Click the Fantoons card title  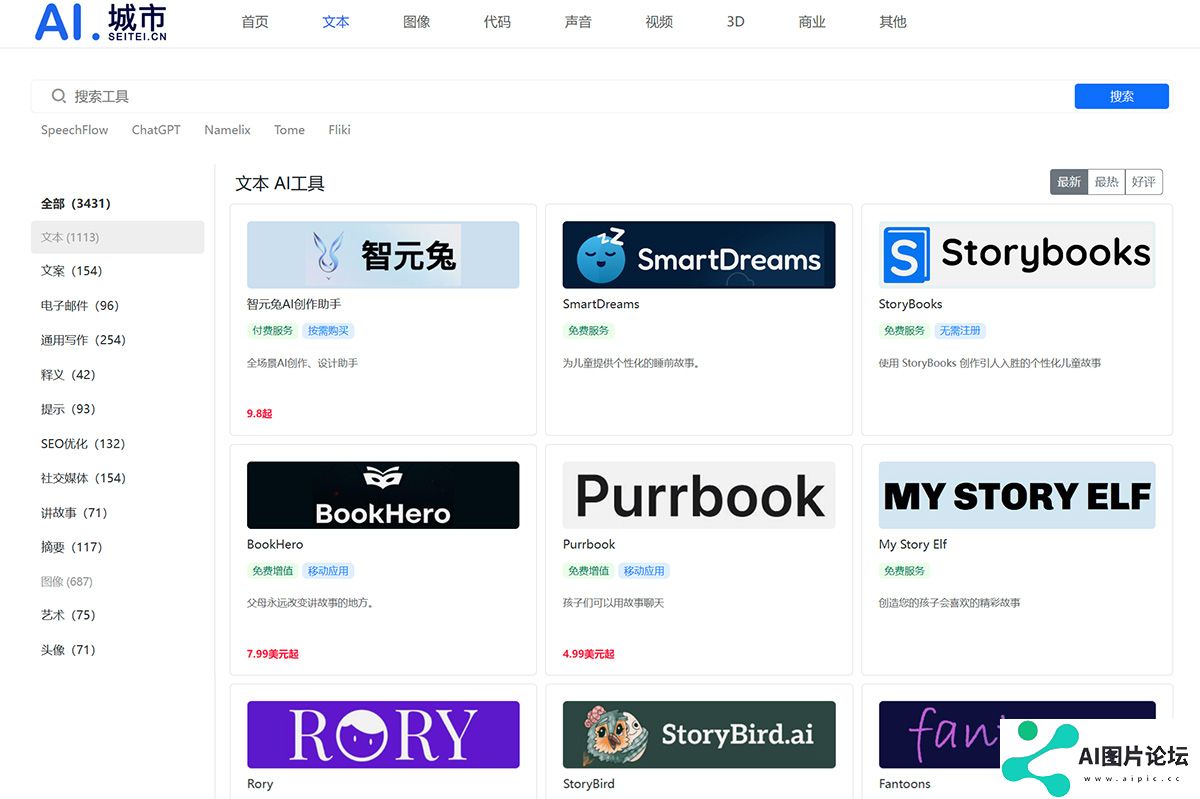tap(905, 784)
